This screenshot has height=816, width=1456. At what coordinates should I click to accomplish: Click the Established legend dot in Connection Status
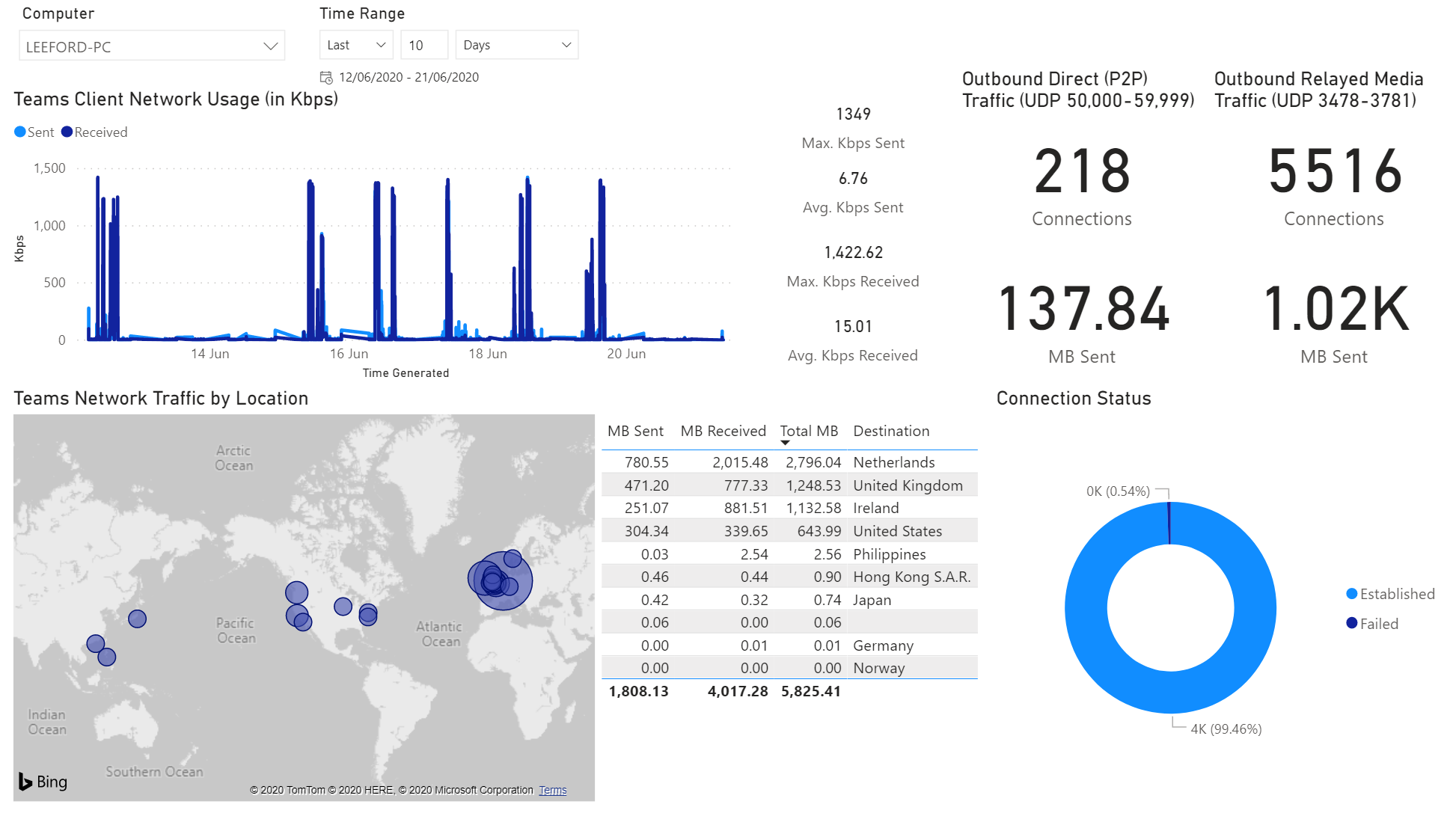point(1352,594)
